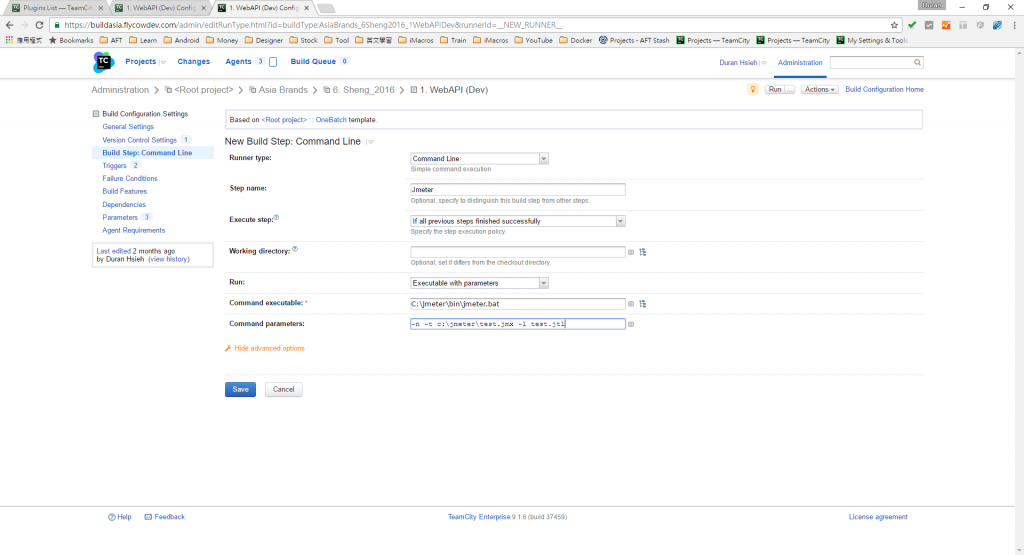The height and width of the screenshot is (555, 1024).
Task: Open parameter picker beside Command parameters
Action: [631, 324]
